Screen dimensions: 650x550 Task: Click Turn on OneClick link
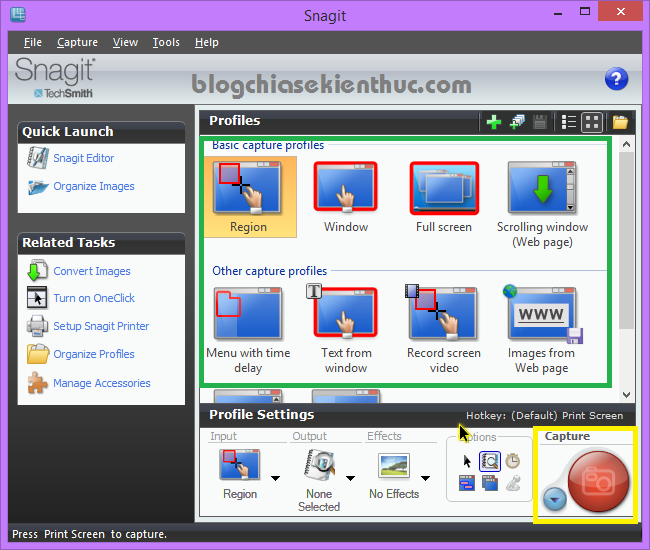pos(94,298)
